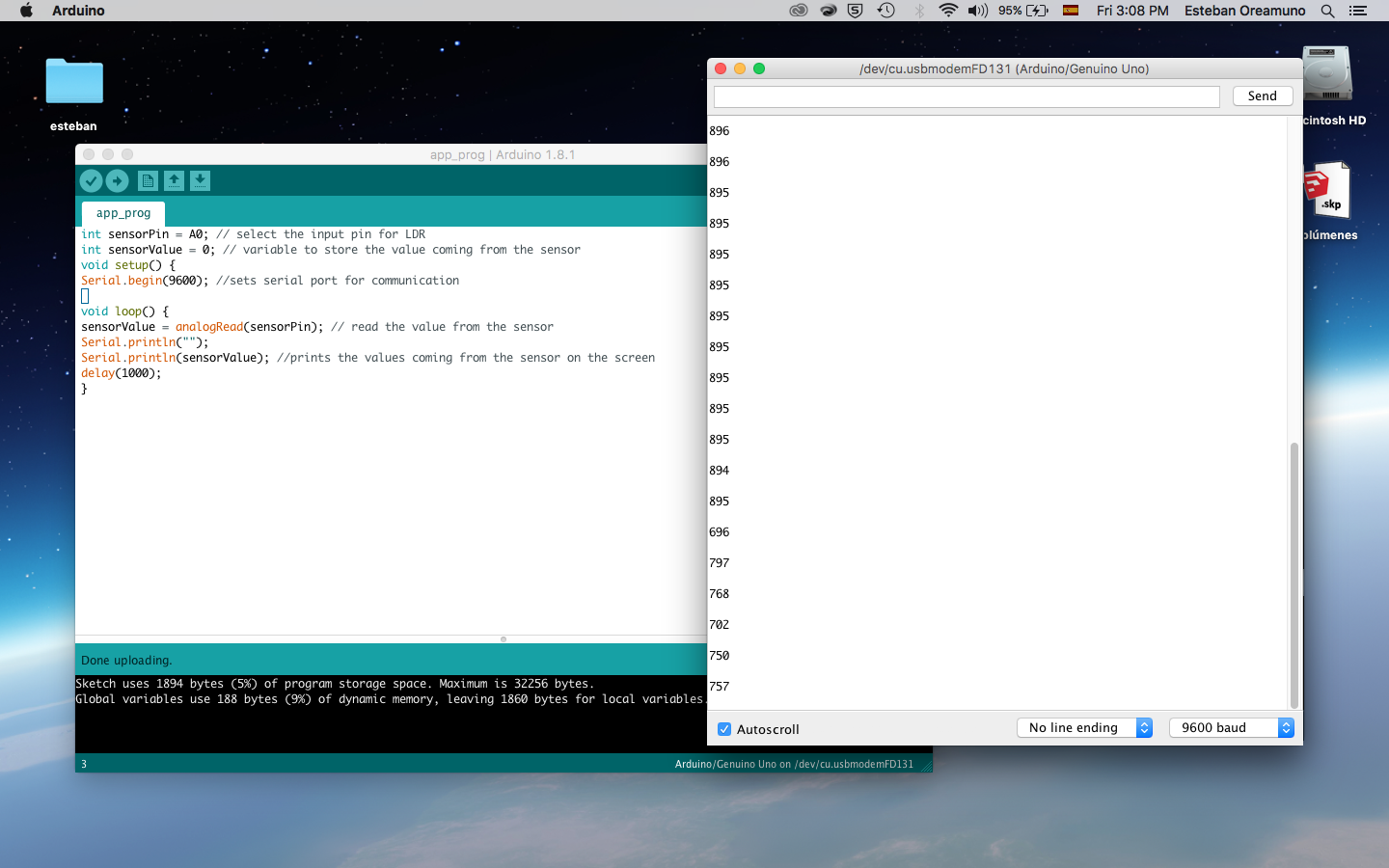The image size is (1389, 868).
Task: Click the board and port status text
Action: coord(794,764)
